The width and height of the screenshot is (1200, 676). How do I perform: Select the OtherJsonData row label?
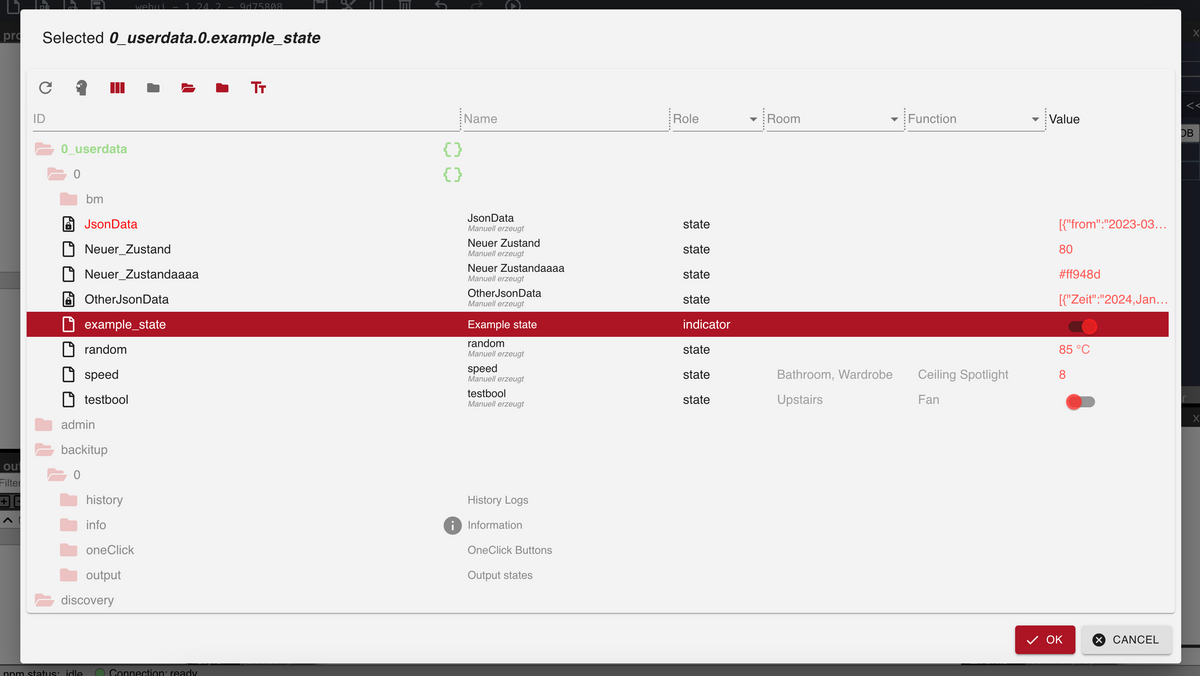126,299
